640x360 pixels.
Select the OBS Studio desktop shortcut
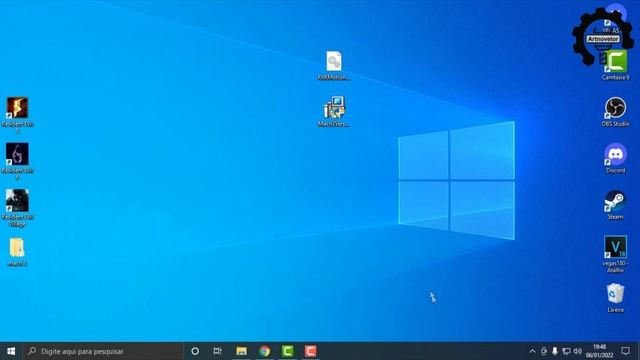(616, 108)
